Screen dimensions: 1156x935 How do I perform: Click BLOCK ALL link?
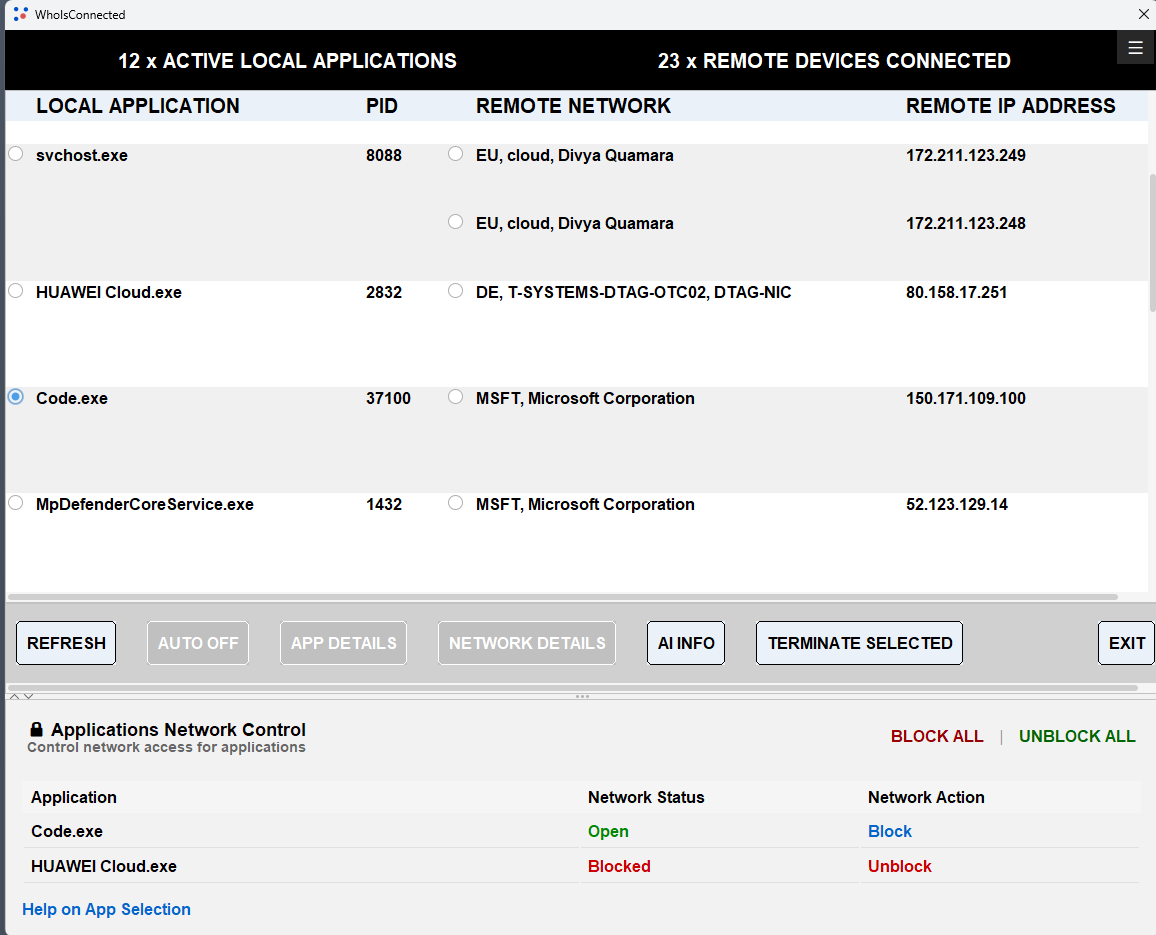[937, 737]
